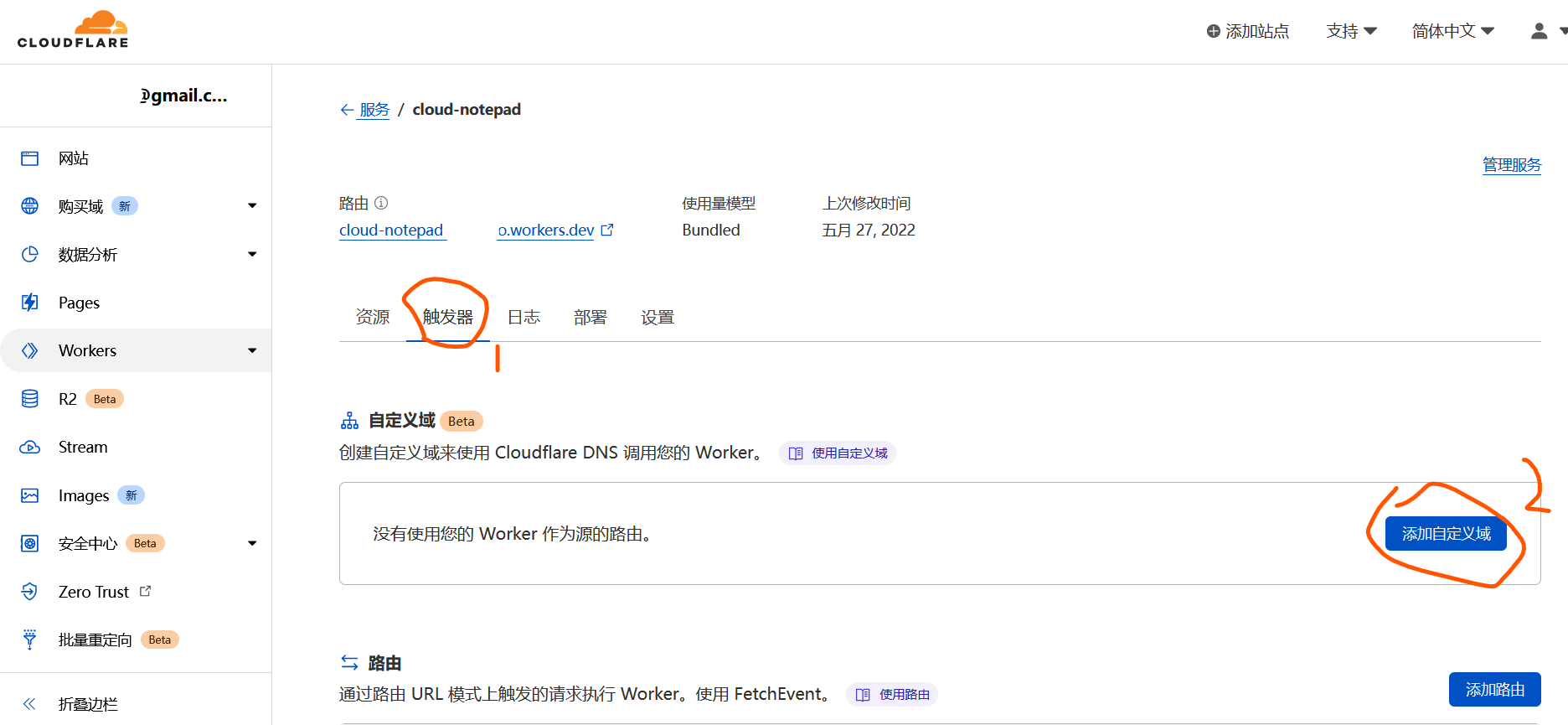Viewport: 1568px width, 725px height.
Task: Switch to the 触发器 tab
Action: click(448, 317)
